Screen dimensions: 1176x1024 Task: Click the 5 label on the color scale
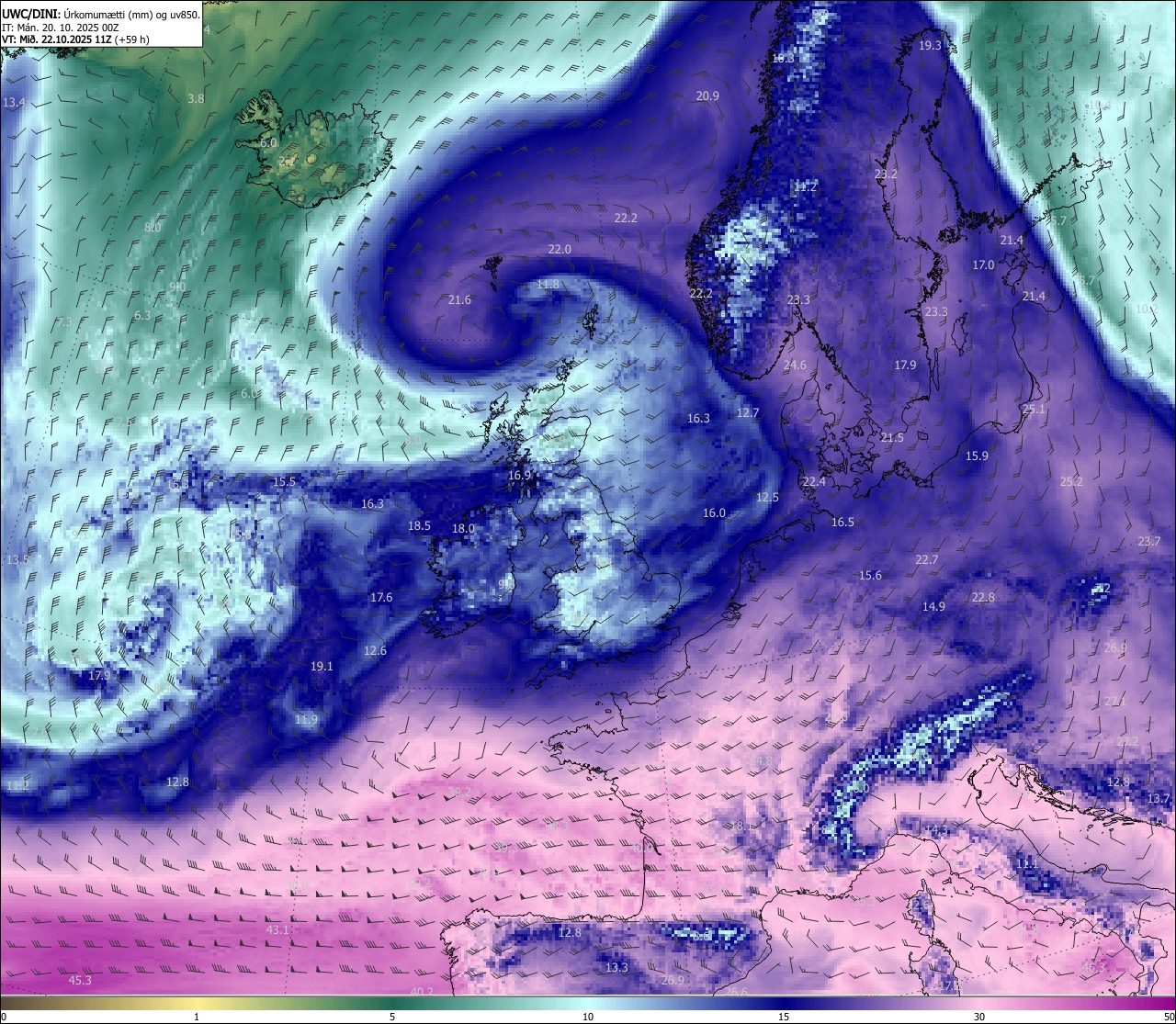[392, 1017]
